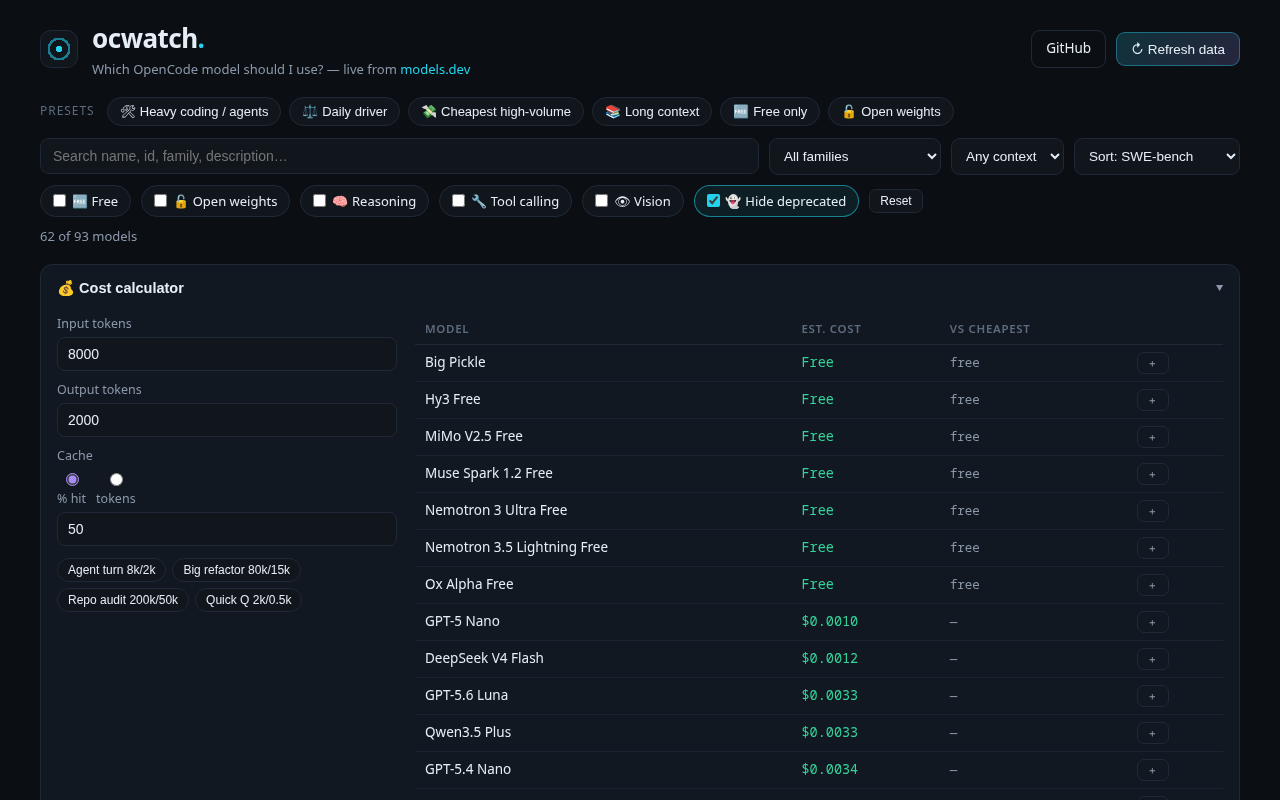Add Big Pickle with its plus button

[x=1152, y=363]
